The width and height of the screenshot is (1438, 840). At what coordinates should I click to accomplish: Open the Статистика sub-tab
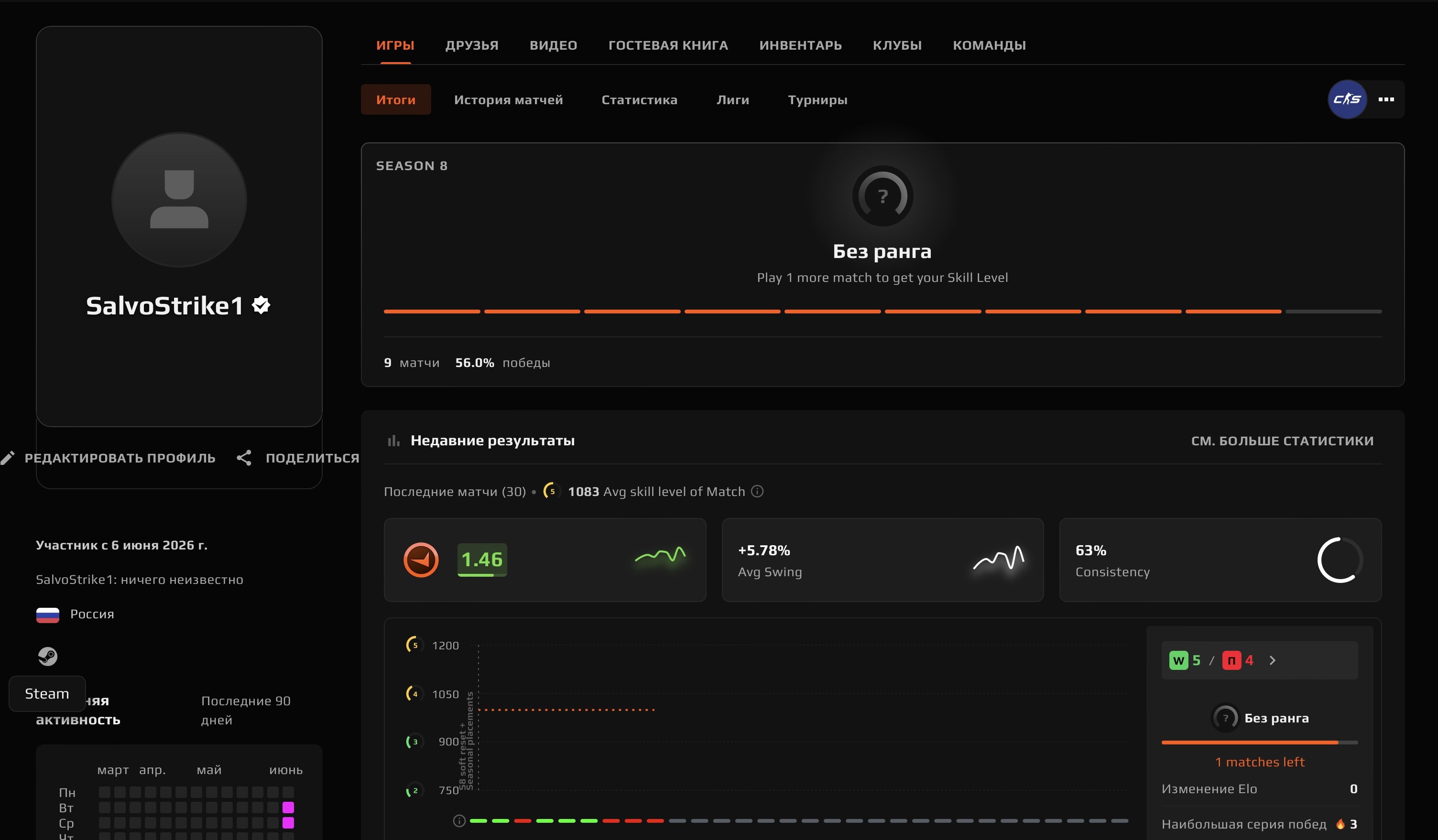[x=639, y=100]
